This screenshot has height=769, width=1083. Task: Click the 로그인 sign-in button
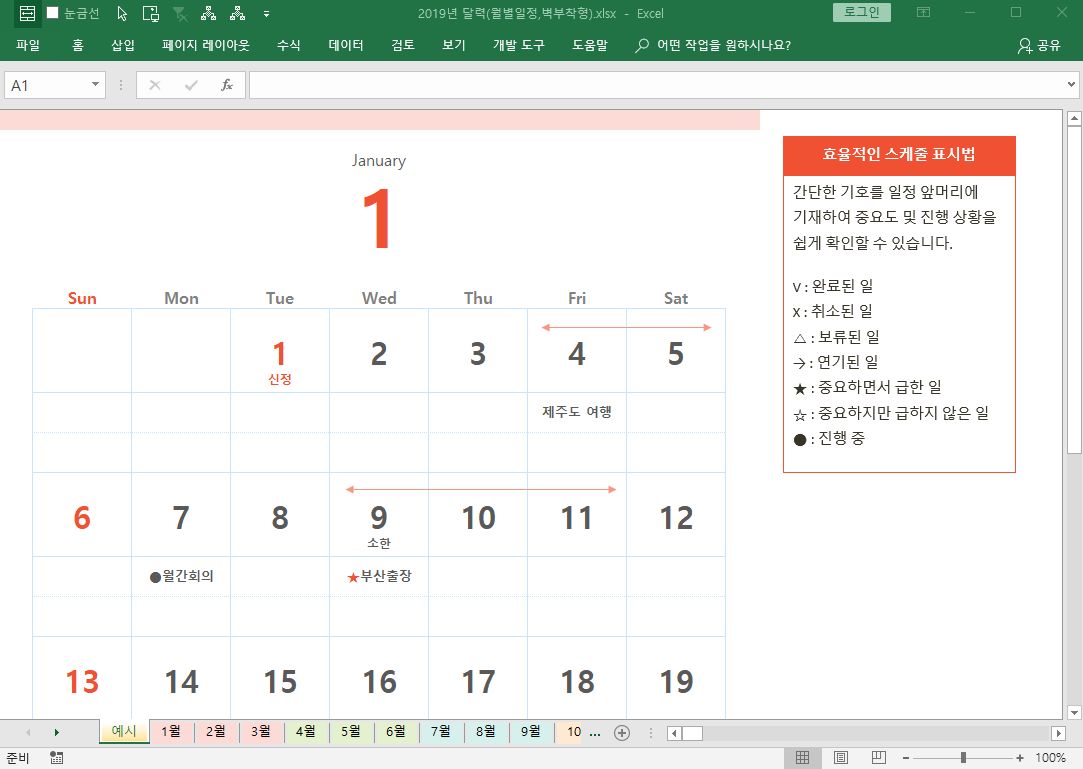pos(862,12)
